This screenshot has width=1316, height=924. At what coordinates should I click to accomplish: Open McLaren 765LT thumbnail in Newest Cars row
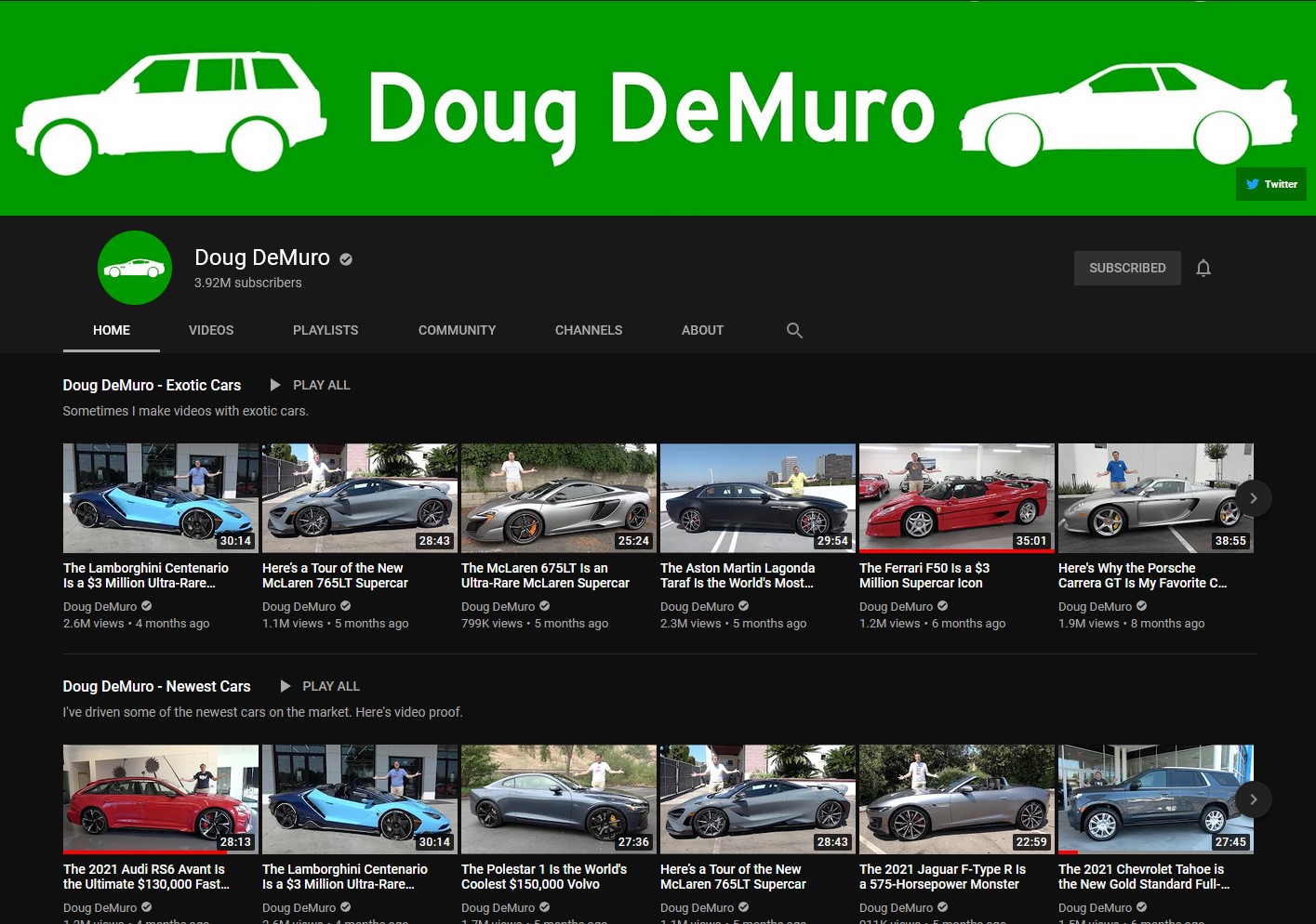click(x=758, y=799)
